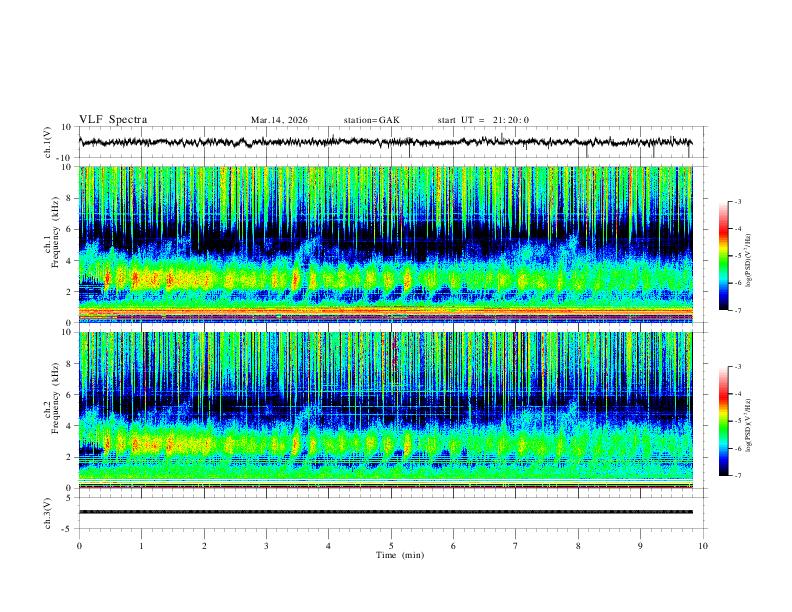Click the "VLF Spectra" title

pyautogui.click(x=113, y=120)
